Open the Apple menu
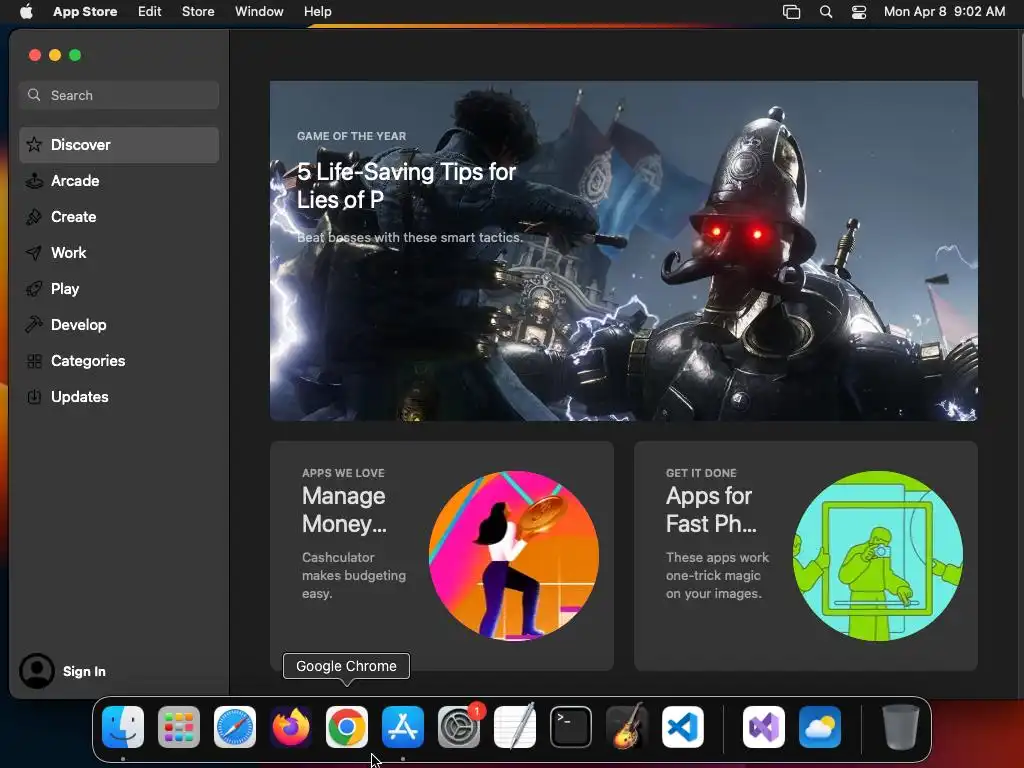 tap(26, 12)
